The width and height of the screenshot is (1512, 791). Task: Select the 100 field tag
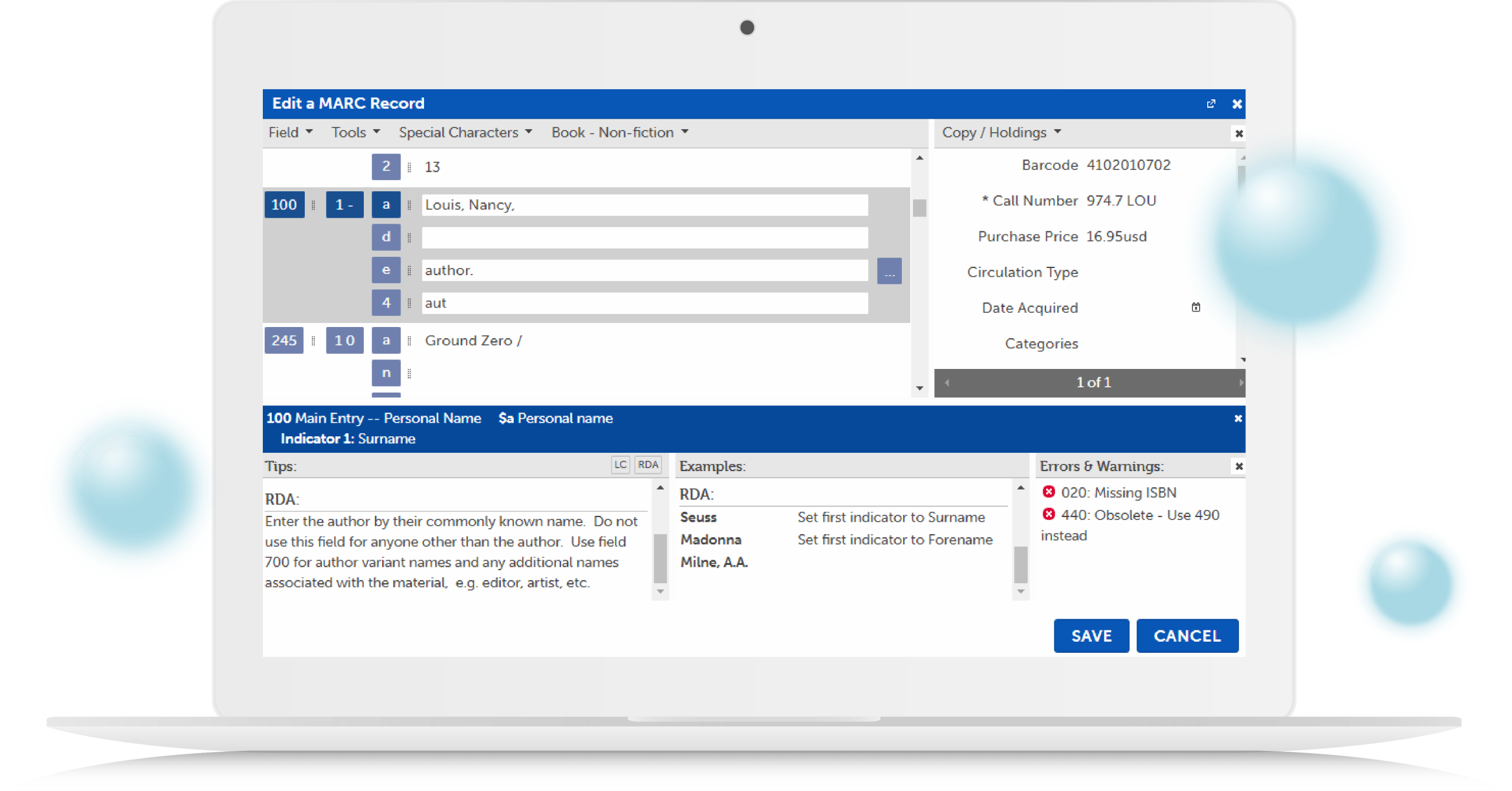pyautogui.click(x=284, y=205)
